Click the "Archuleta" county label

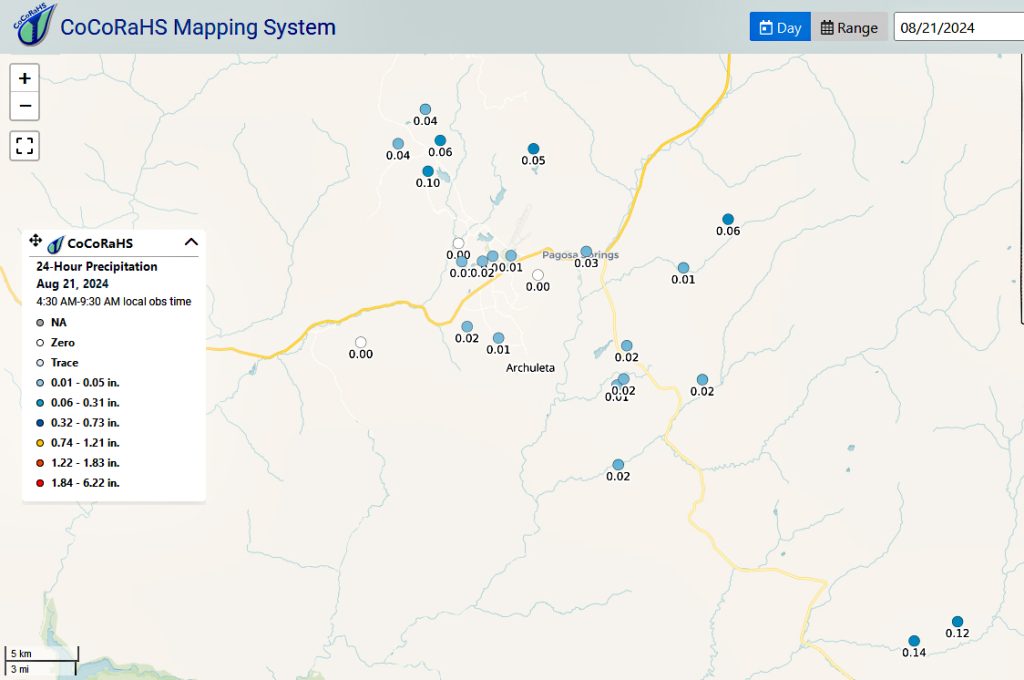pos(530,368)
